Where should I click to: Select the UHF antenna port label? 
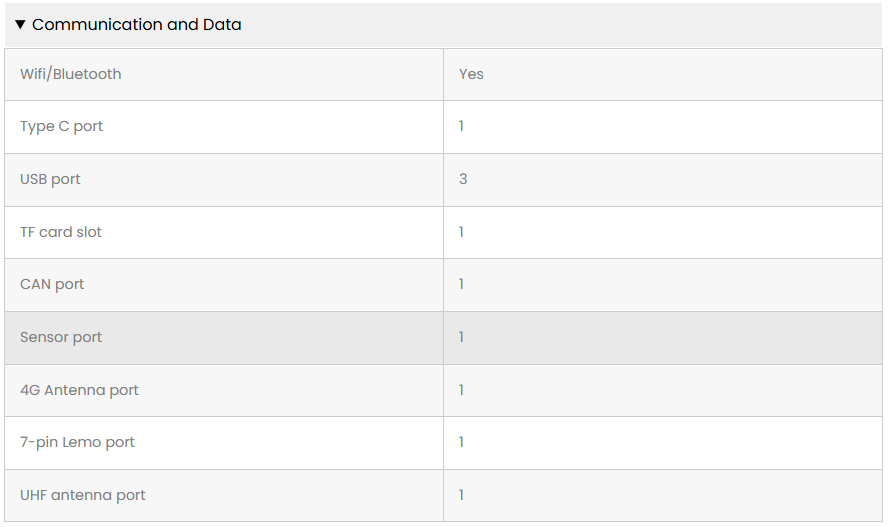coord(83,496)
